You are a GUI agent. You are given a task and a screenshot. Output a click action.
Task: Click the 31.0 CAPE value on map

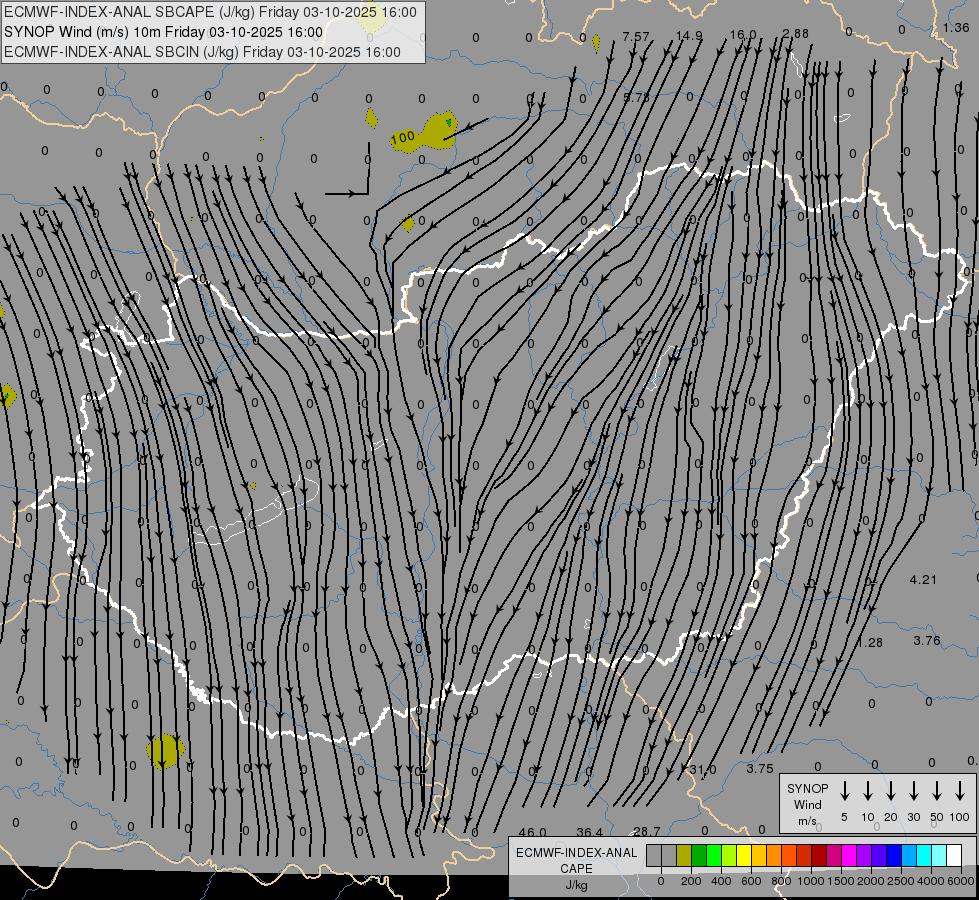(702, 769)
